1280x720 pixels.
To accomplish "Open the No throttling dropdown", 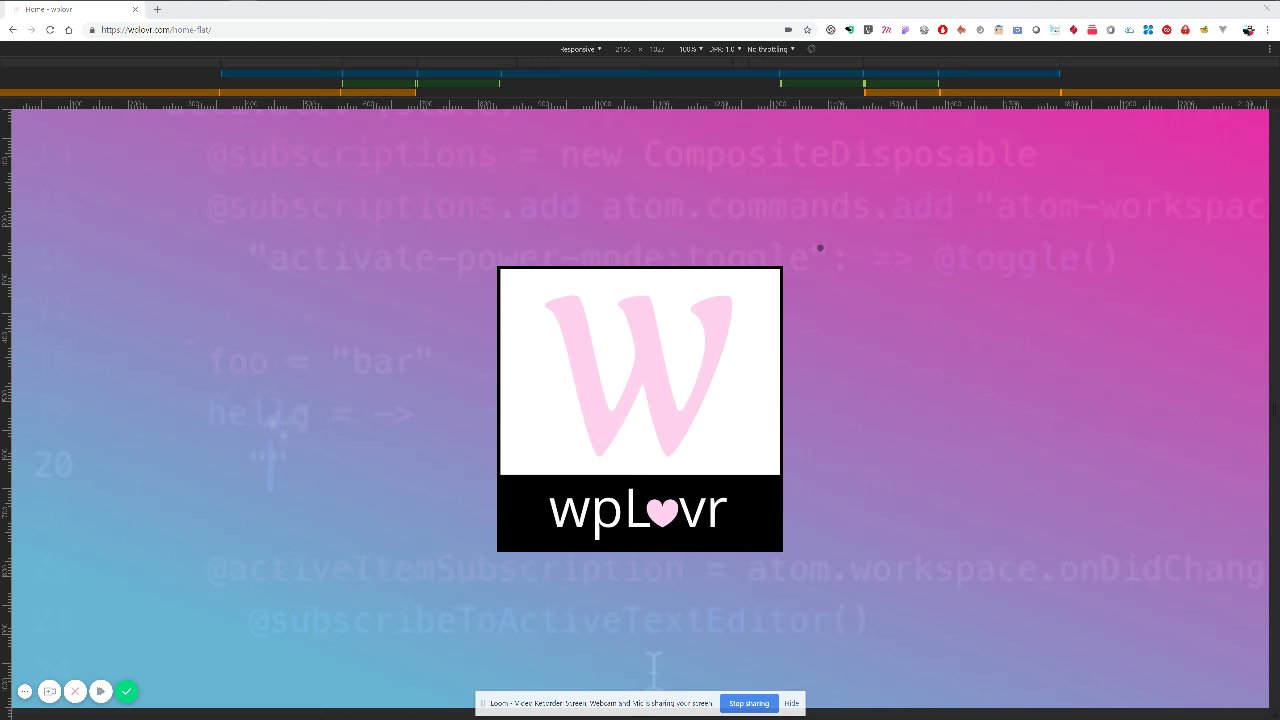I will coord(771,49).
